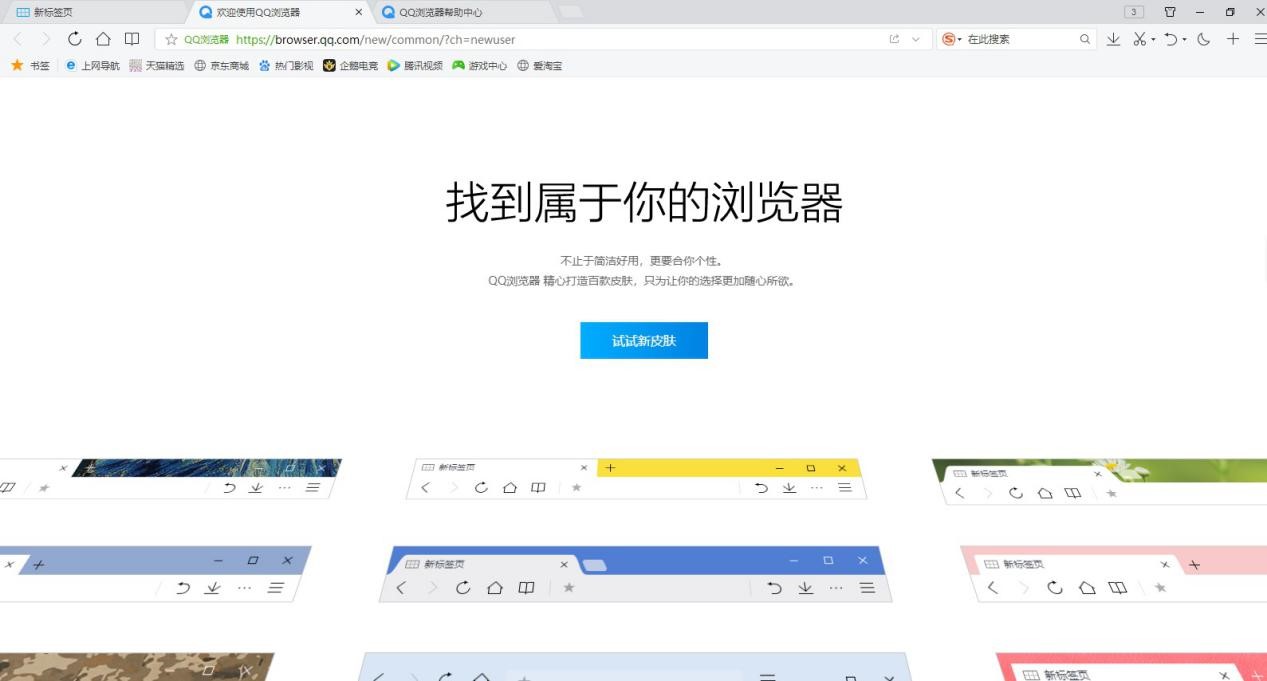Click the 试试新皮肤 blue button
Screen dimensions: 1267x681
coord(644,340)
